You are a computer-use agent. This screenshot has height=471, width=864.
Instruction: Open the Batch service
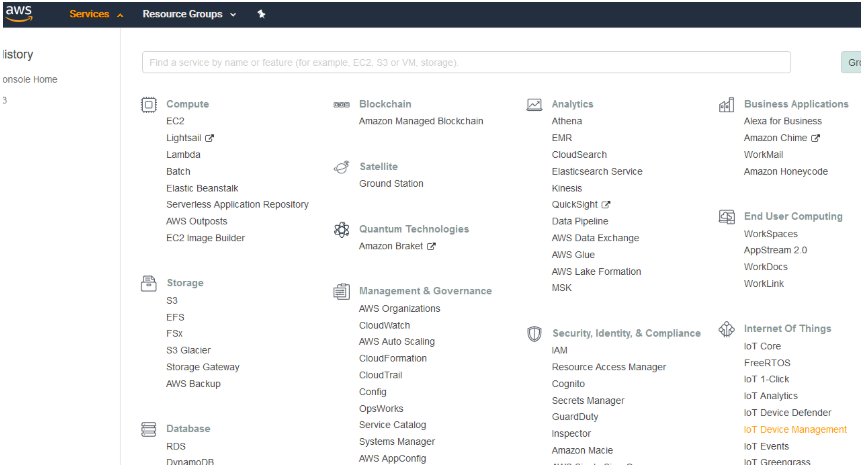pos(179,172)
